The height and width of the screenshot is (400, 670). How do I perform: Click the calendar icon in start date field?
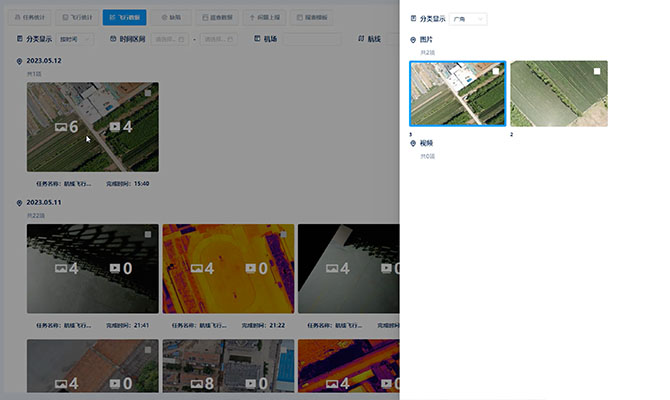click(181, 39)
